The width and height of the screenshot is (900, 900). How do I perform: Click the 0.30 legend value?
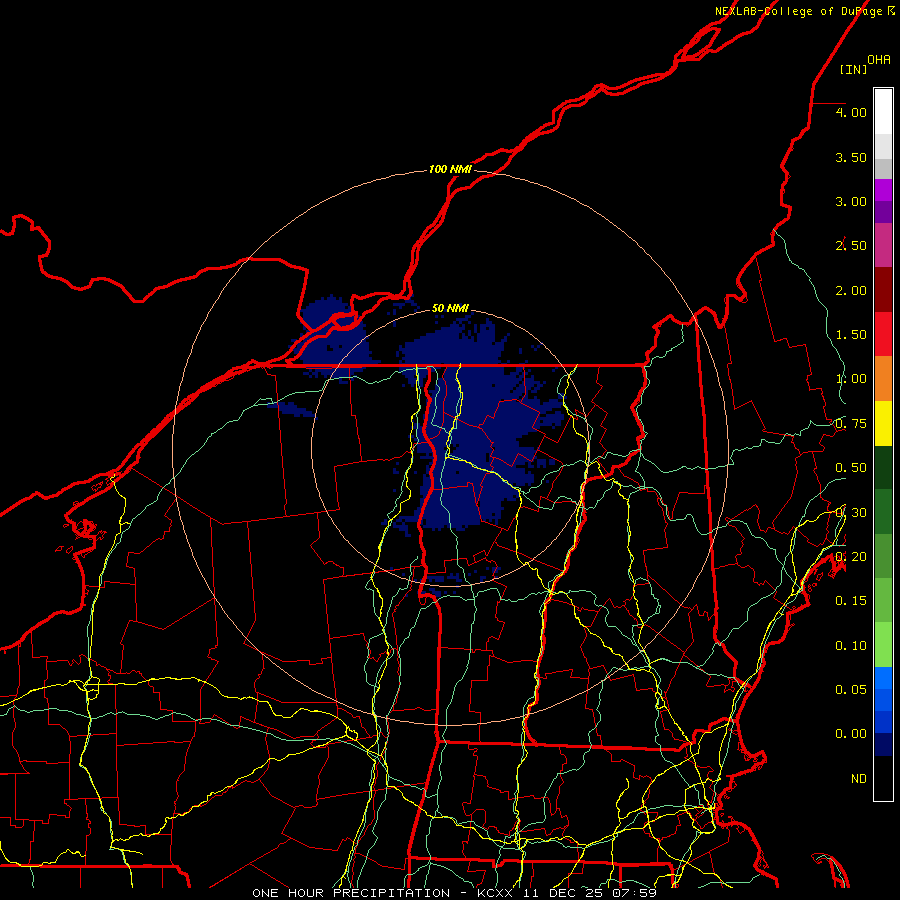coord(851,513)
